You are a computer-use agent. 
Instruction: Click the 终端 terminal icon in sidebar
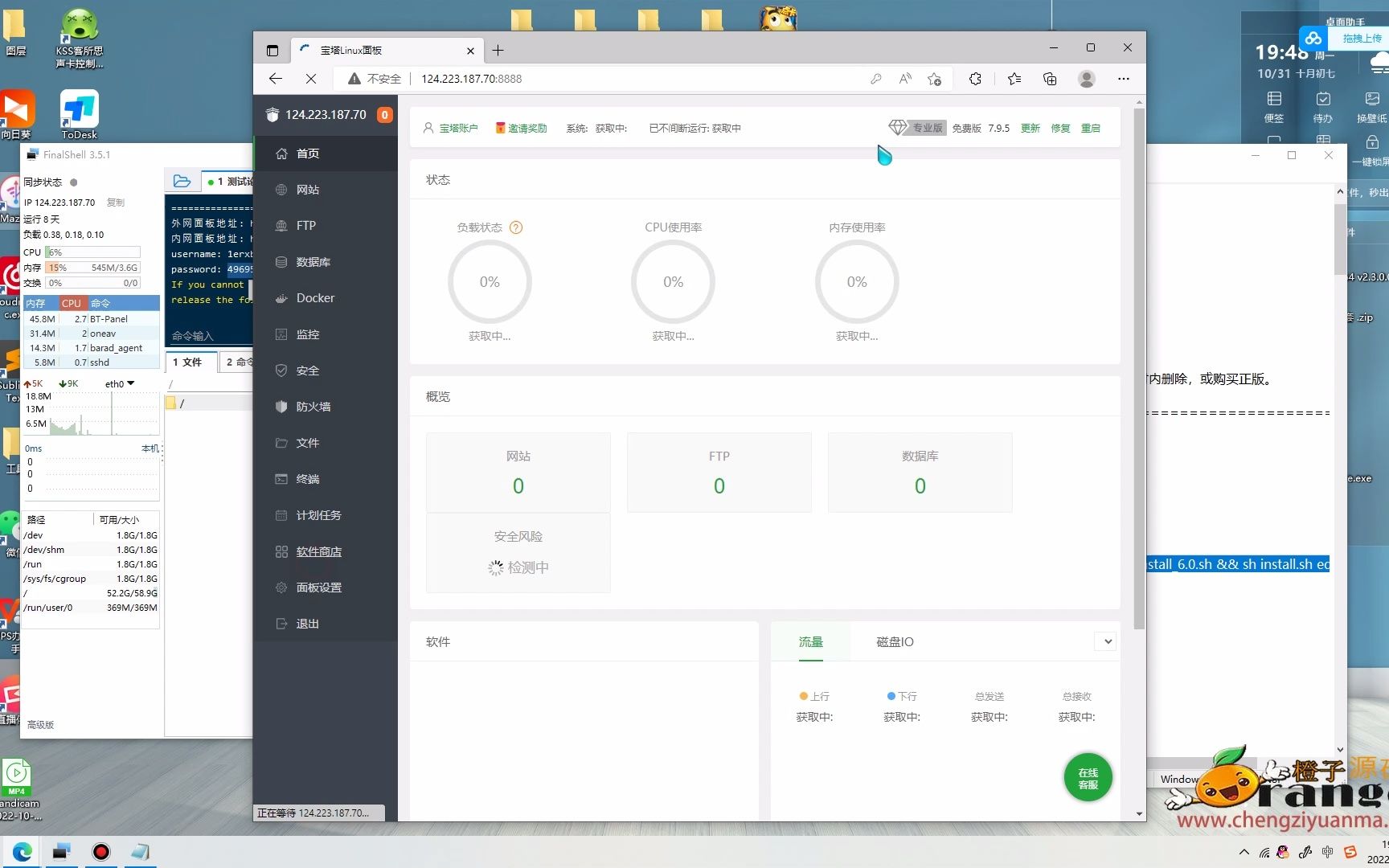point(281,479)
